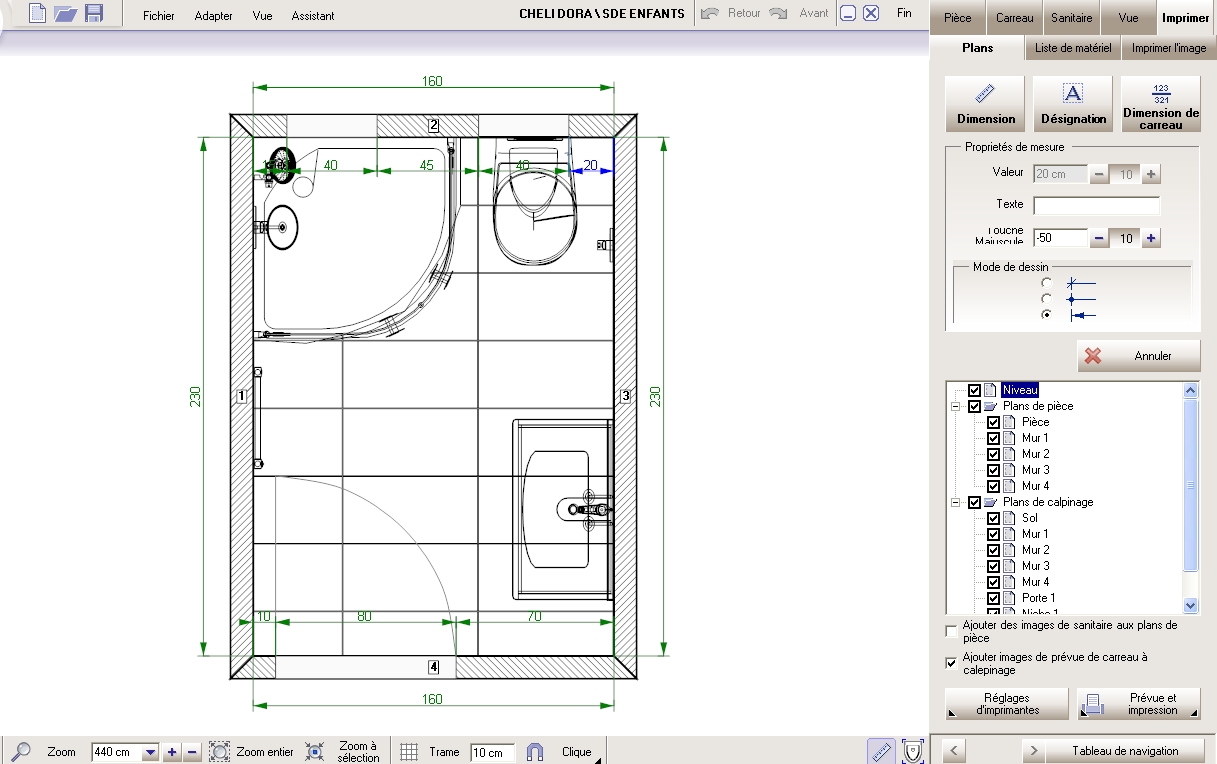
Task: Toggle the Trame grid icon
Action: [409, 752]
